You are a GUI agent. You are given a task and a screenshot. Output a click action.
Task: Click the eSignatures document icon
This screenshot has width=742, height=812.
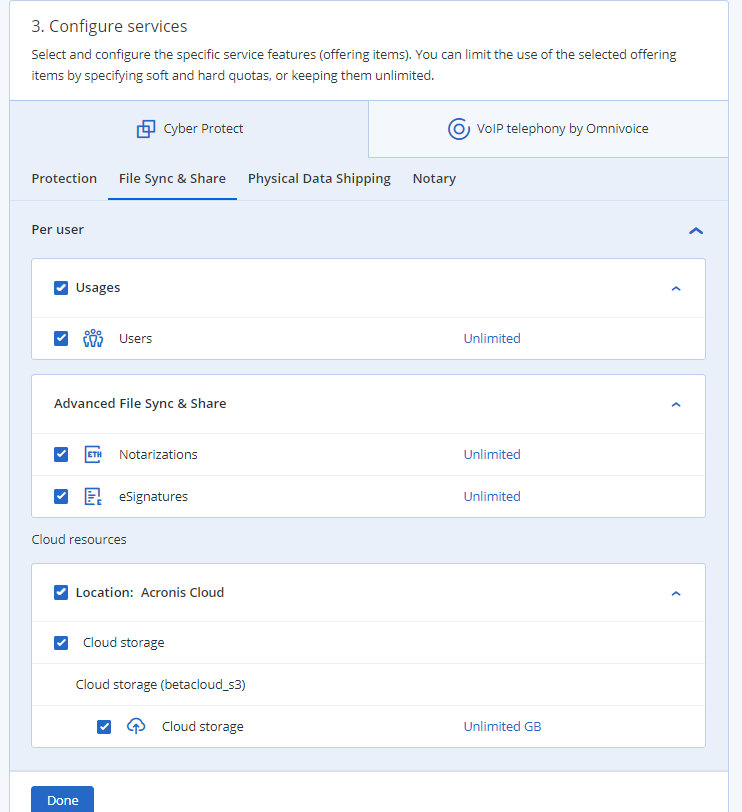tap(93, 496)
